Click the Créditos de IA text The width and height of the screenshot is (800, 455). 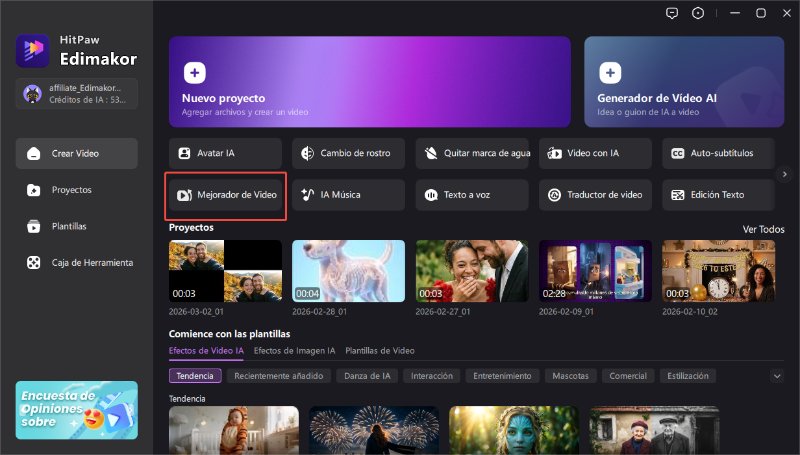(87, 100)
